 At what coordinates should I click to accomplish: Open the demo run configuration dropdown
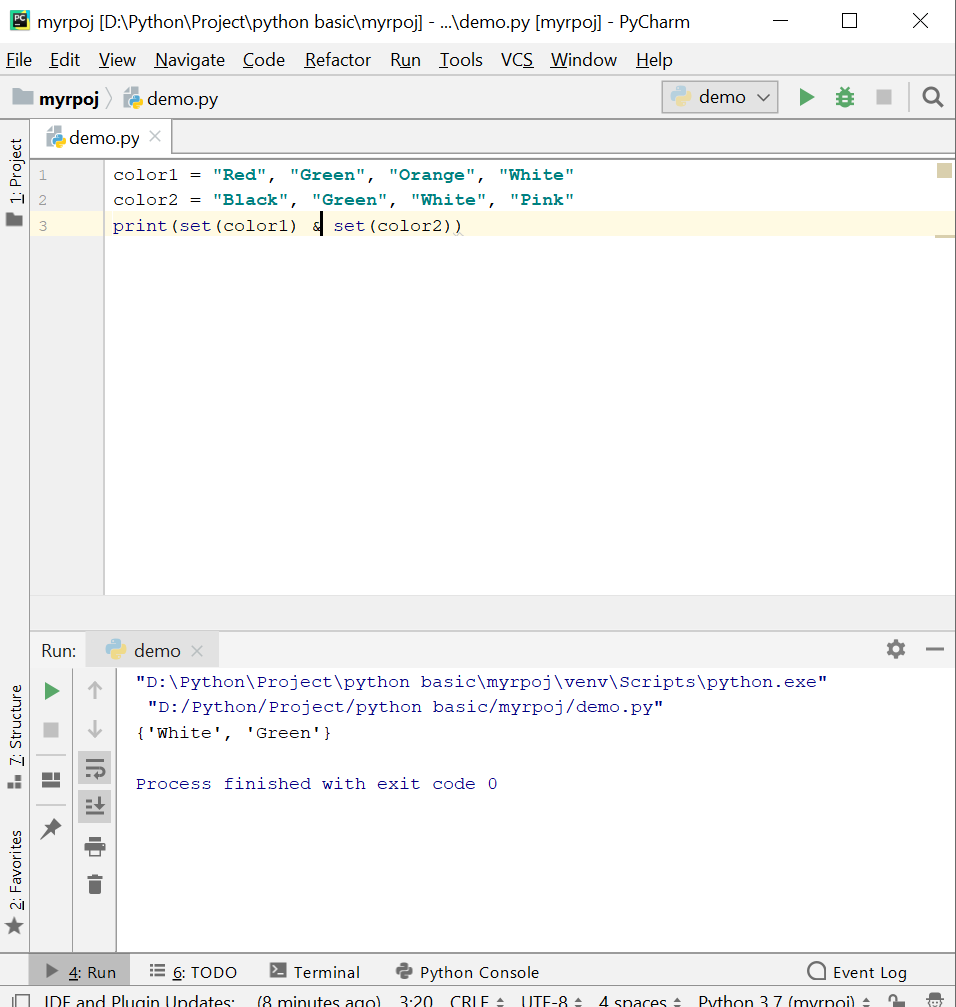(720, 97)
